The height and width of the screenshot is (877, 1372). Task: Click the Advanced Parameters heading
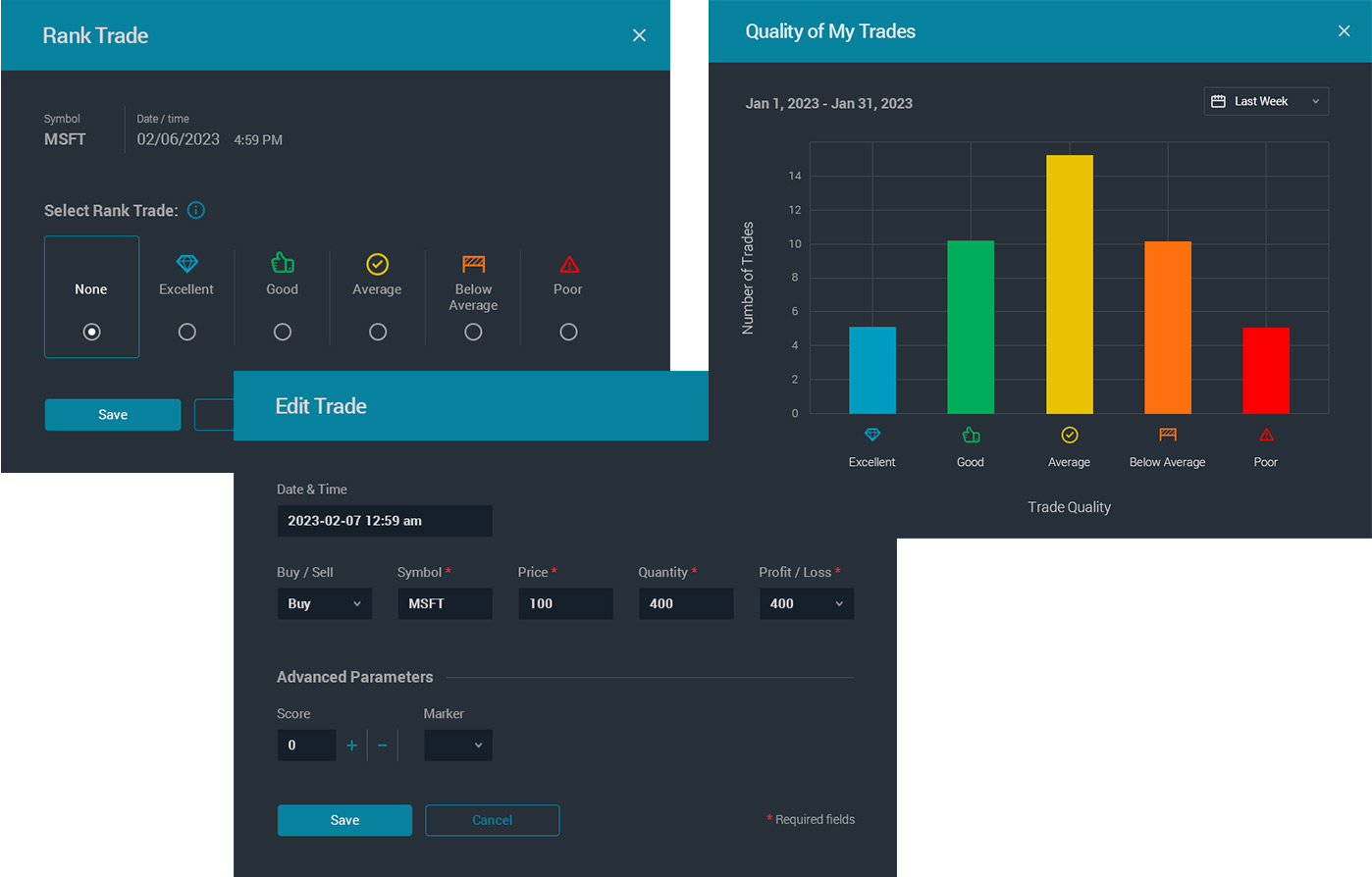pyautogui.click(x=355, y=677)
